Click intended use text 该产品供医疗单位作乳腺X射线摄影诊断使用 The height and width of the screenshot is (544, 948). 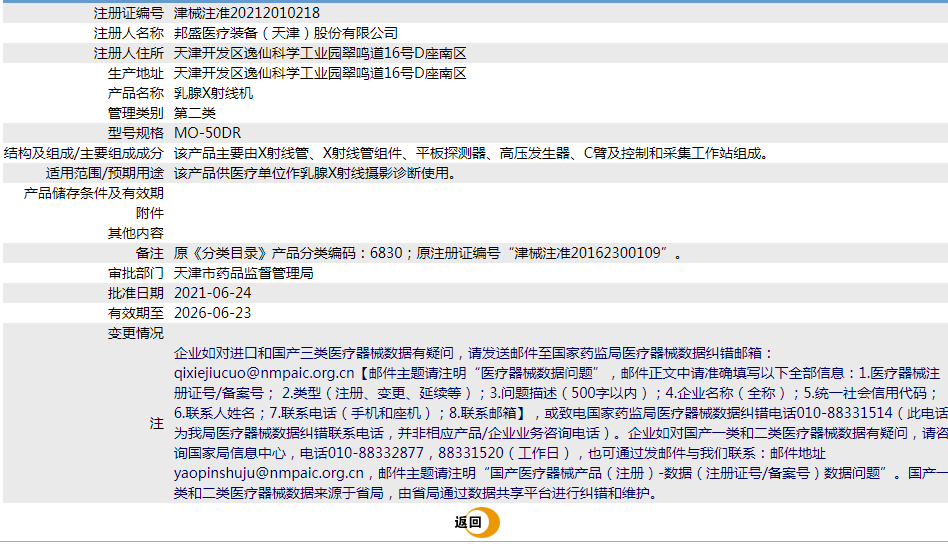pos(316,173)
